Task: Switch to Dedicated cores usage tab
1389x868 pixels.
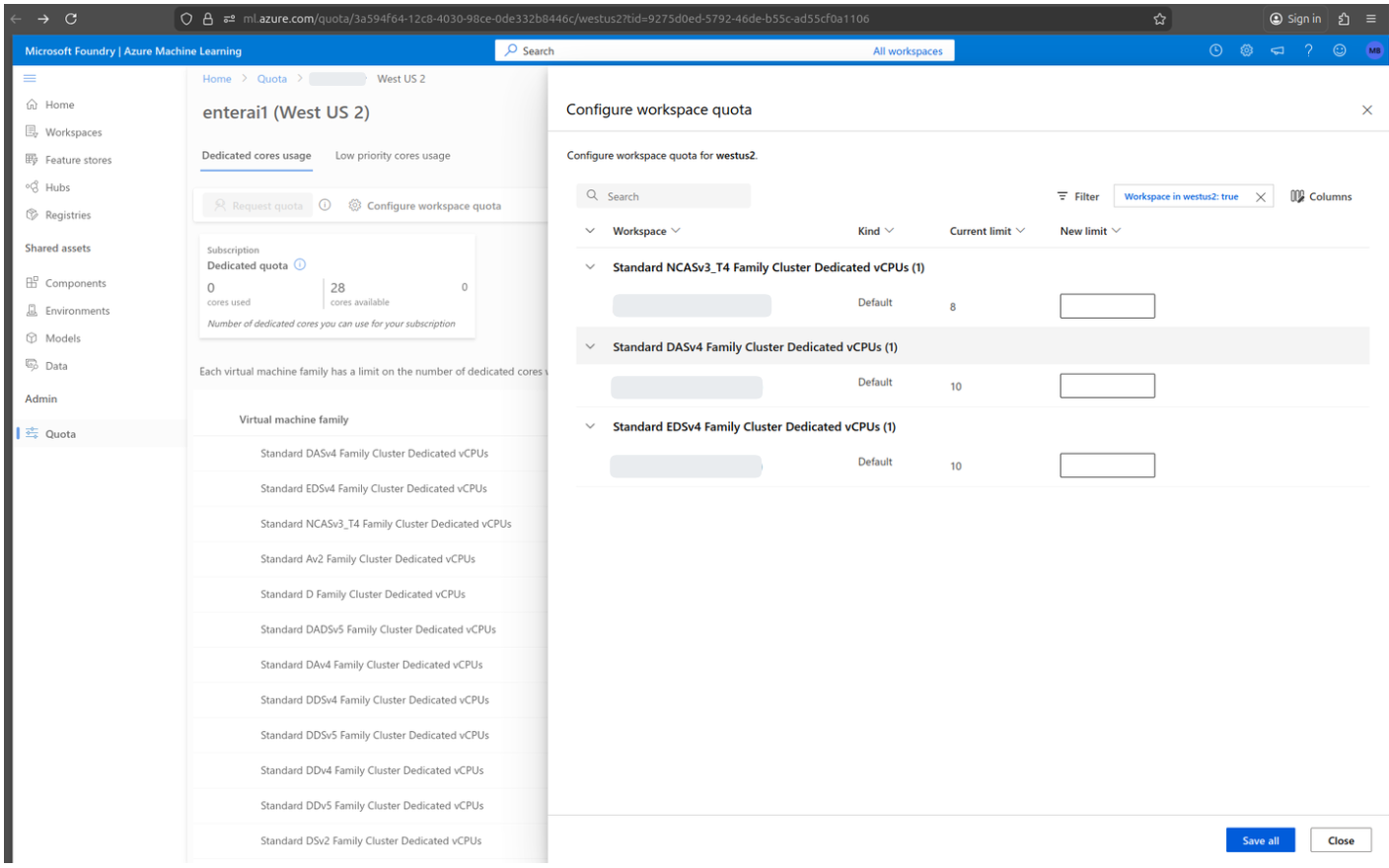Action: (x=256, y=156)
